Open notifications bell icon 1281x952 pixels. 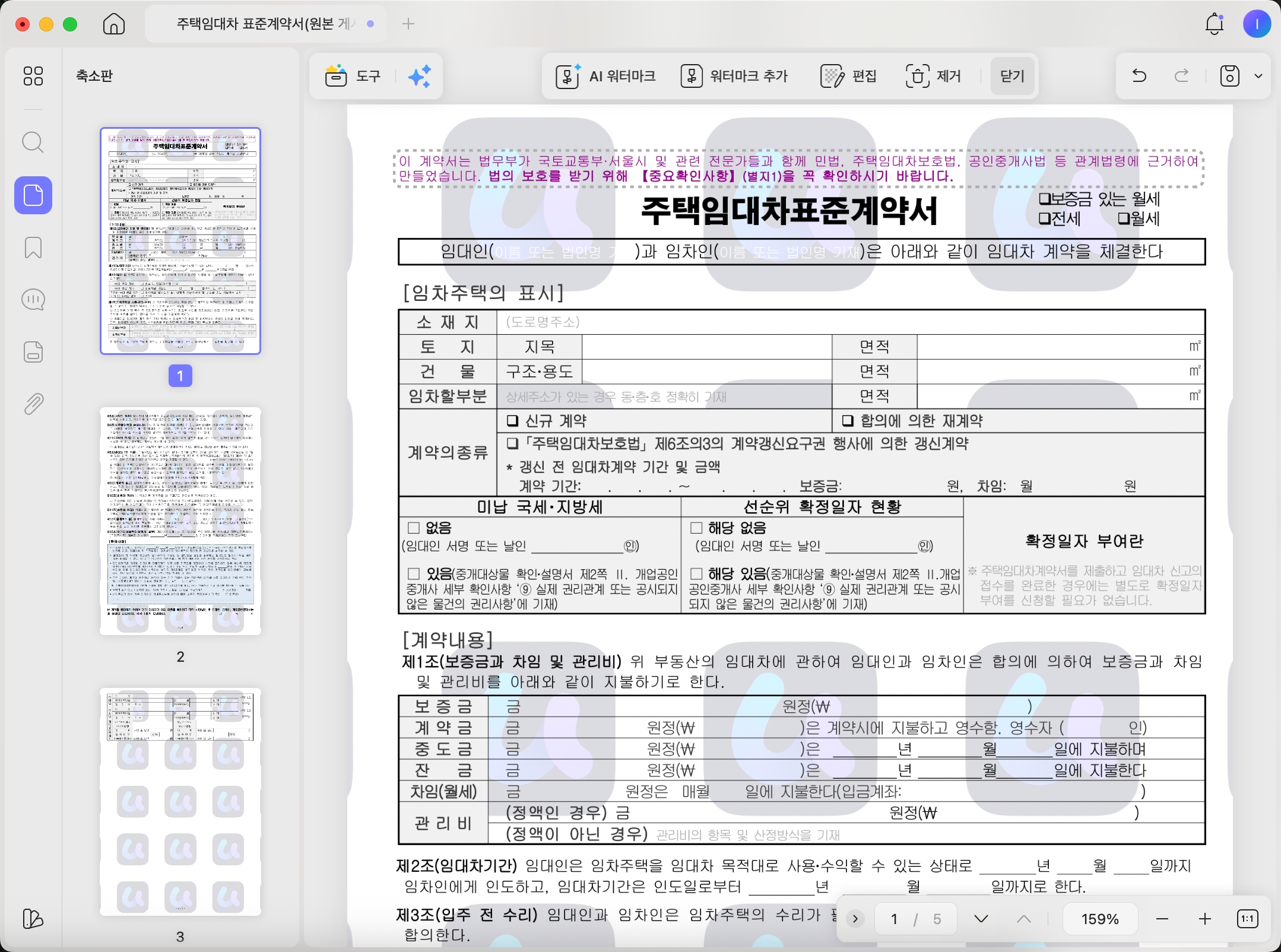pyautogui.click(x=1215, y=24)
